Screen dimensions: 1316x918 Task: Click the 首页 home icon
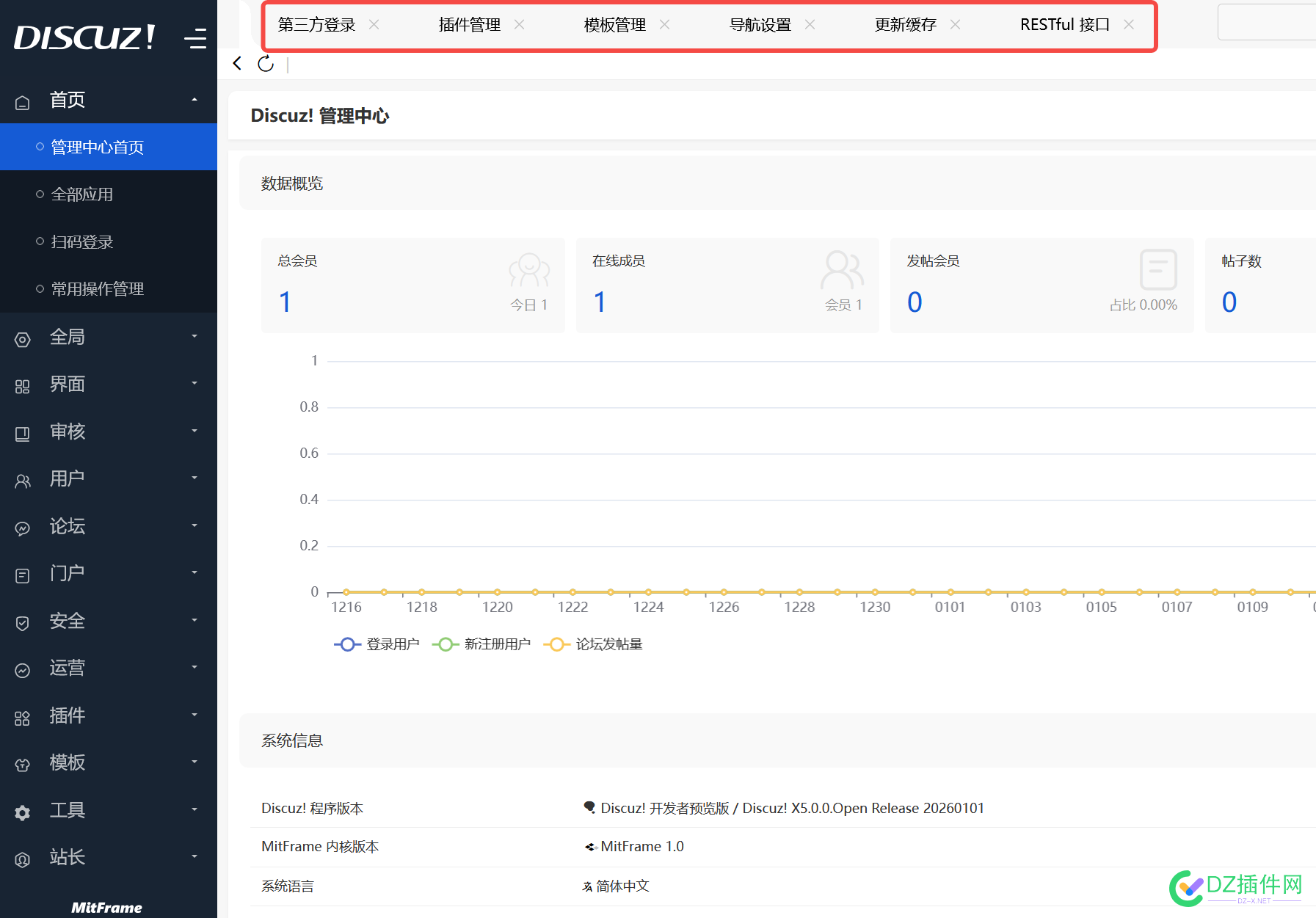click(x=23, y=102)
